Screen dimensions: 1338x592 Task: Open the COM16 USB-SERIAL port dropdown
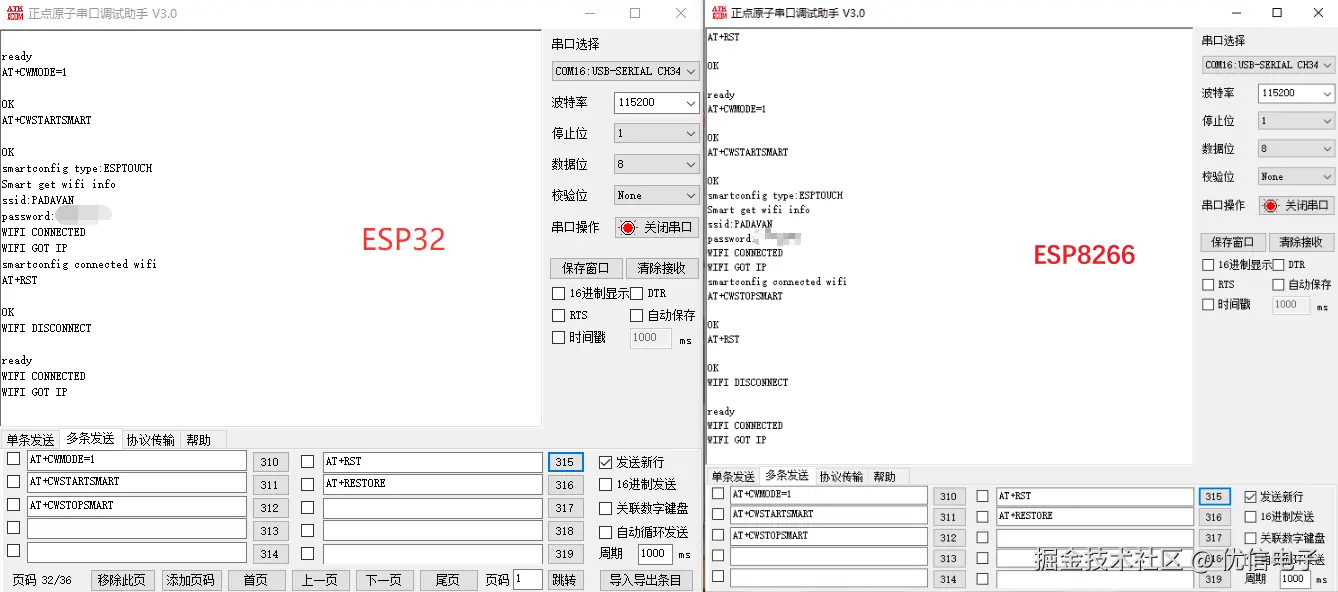click(x=625, y=71)
